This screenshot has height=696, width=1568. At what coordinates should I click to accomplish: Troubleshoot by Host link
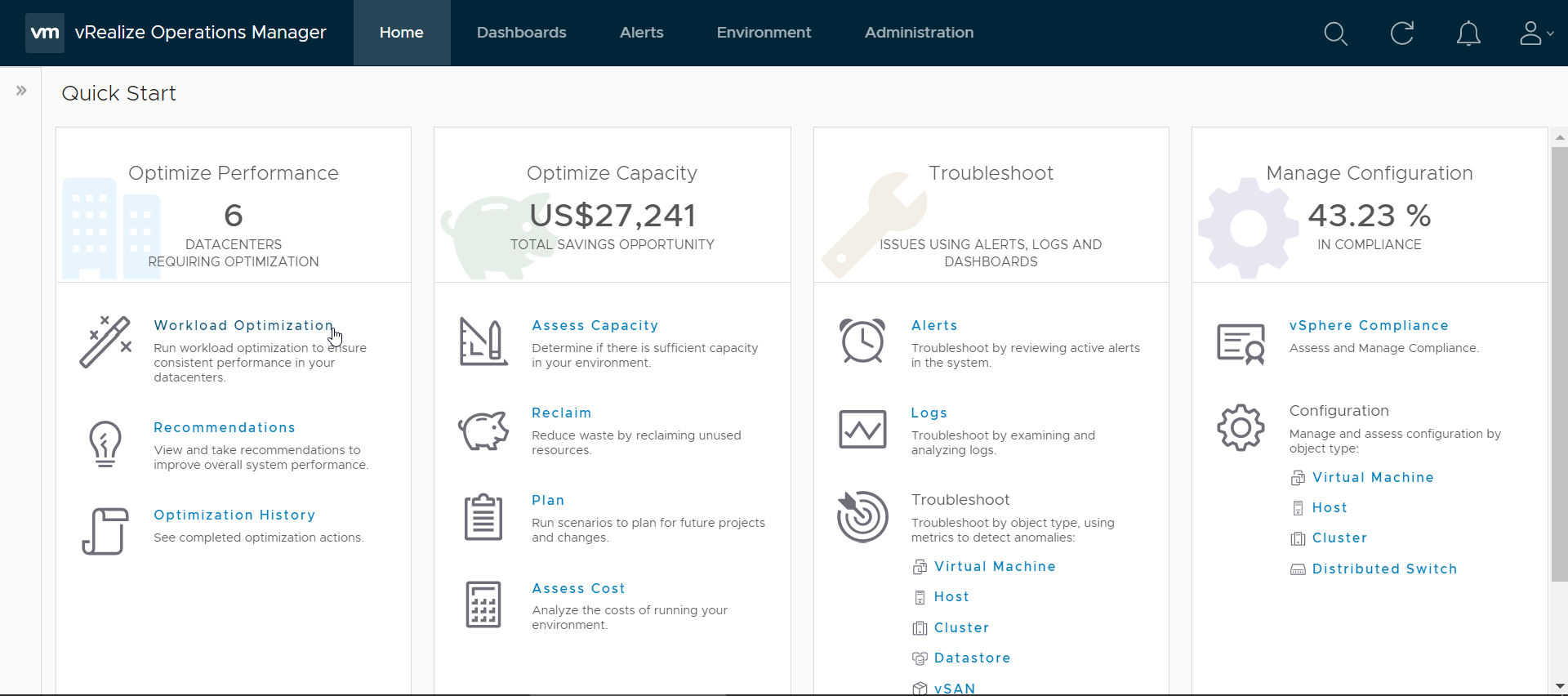pos(952,596)
